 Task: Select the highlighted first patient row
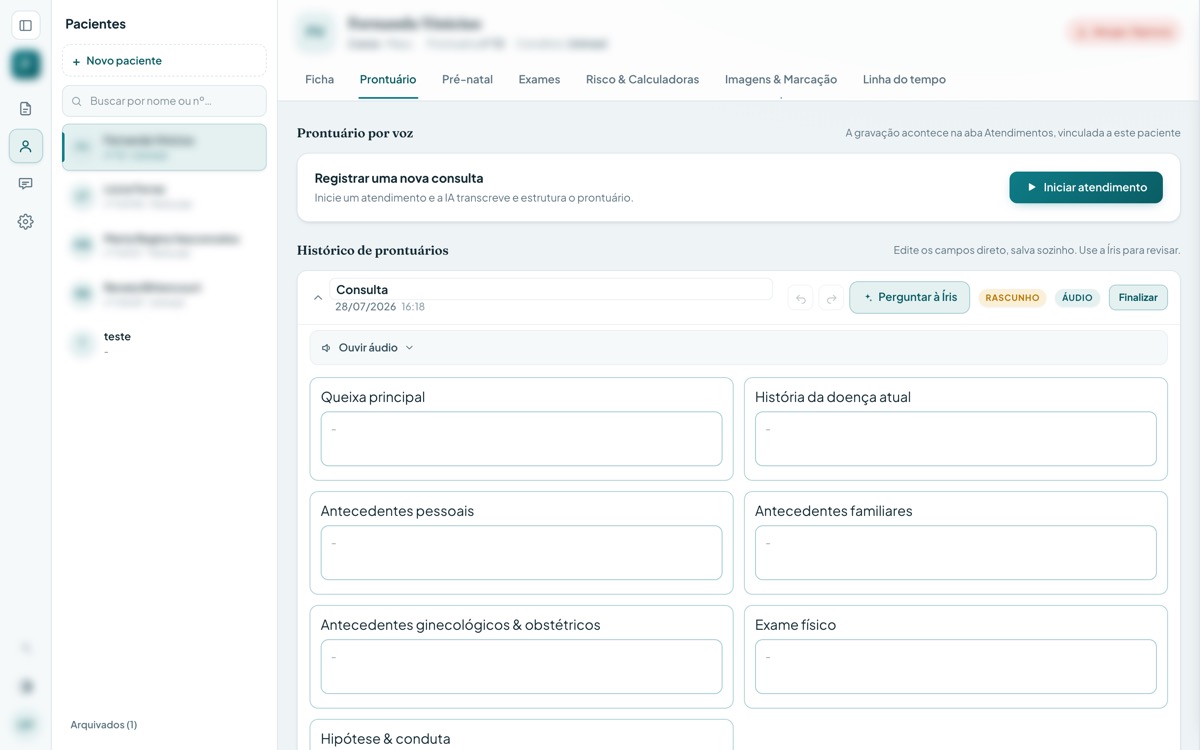164,147
